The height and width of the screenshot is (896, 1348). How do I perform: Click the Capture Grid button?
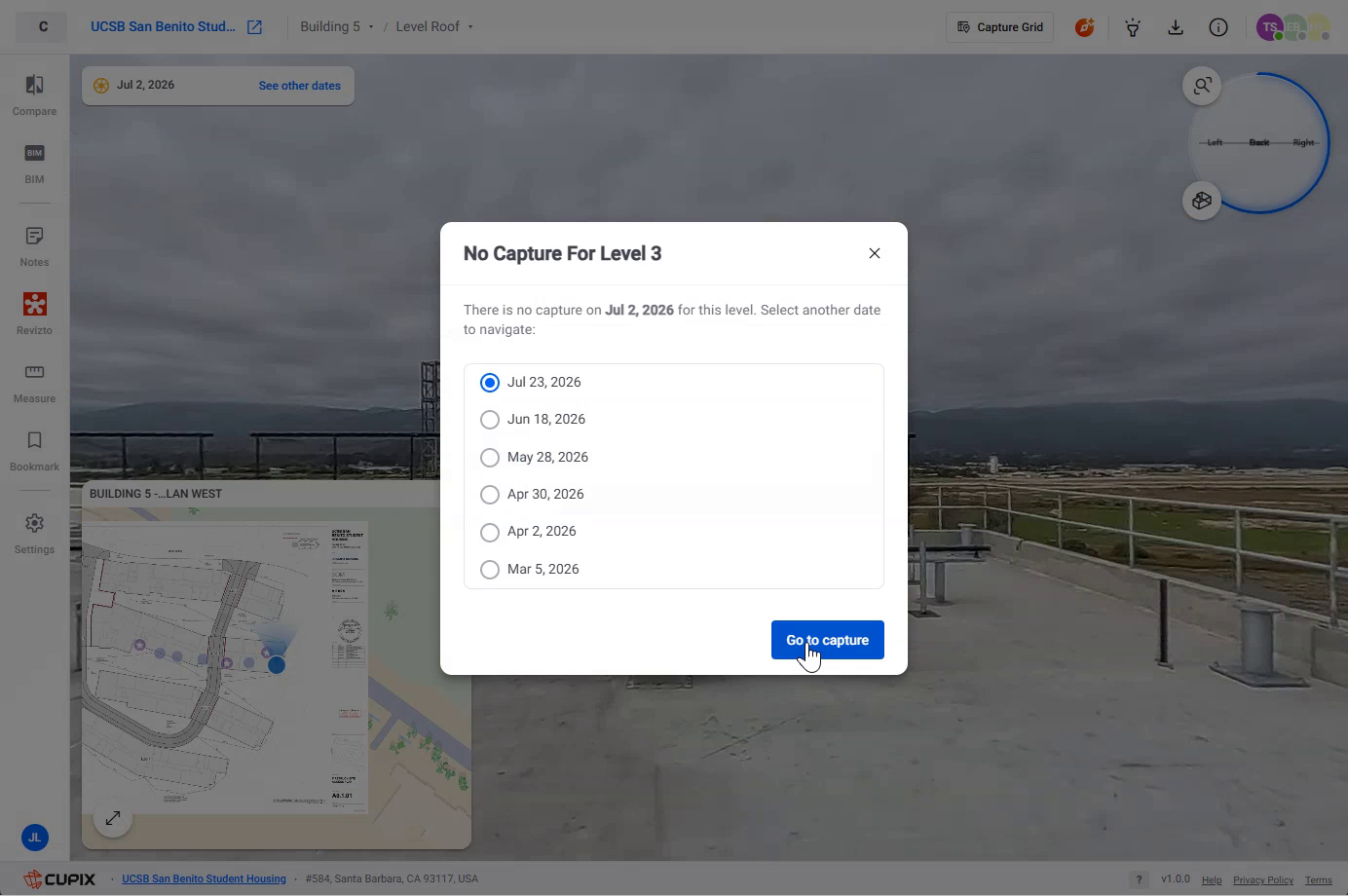point(1000,27)
